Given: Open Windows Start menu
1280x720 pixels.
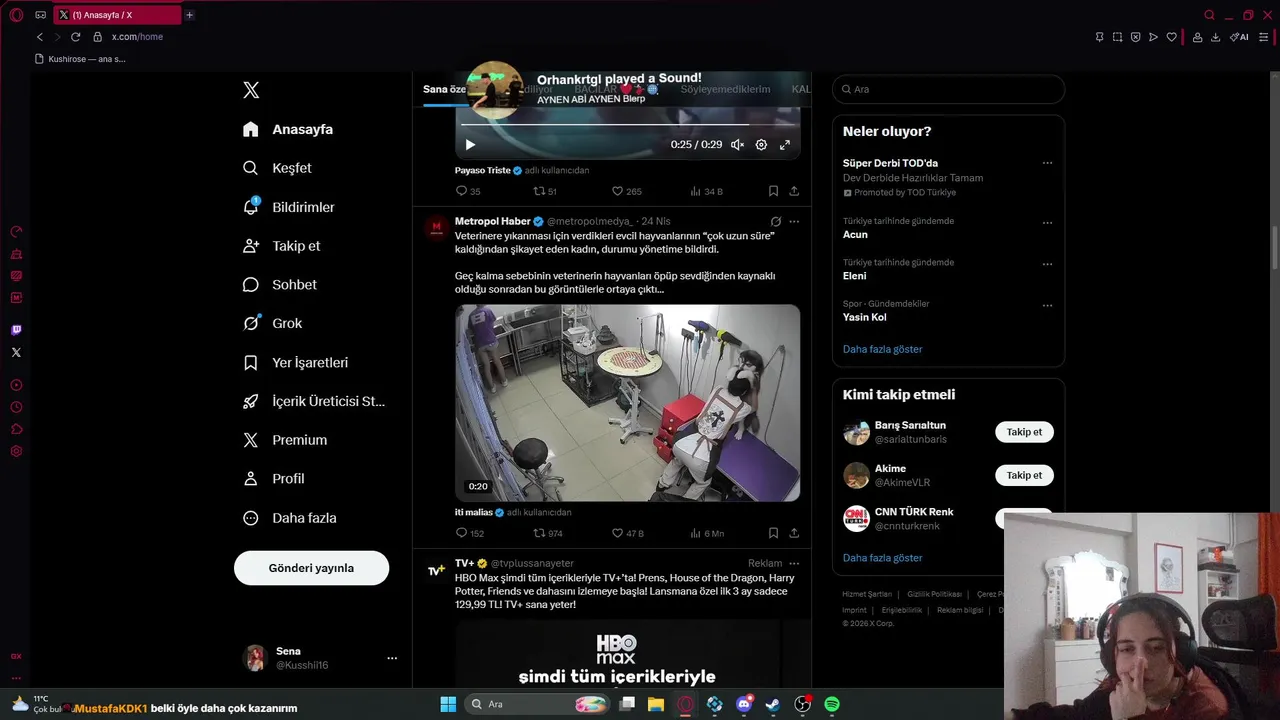Looking at the screenshot, I should (x=448, y=704).
